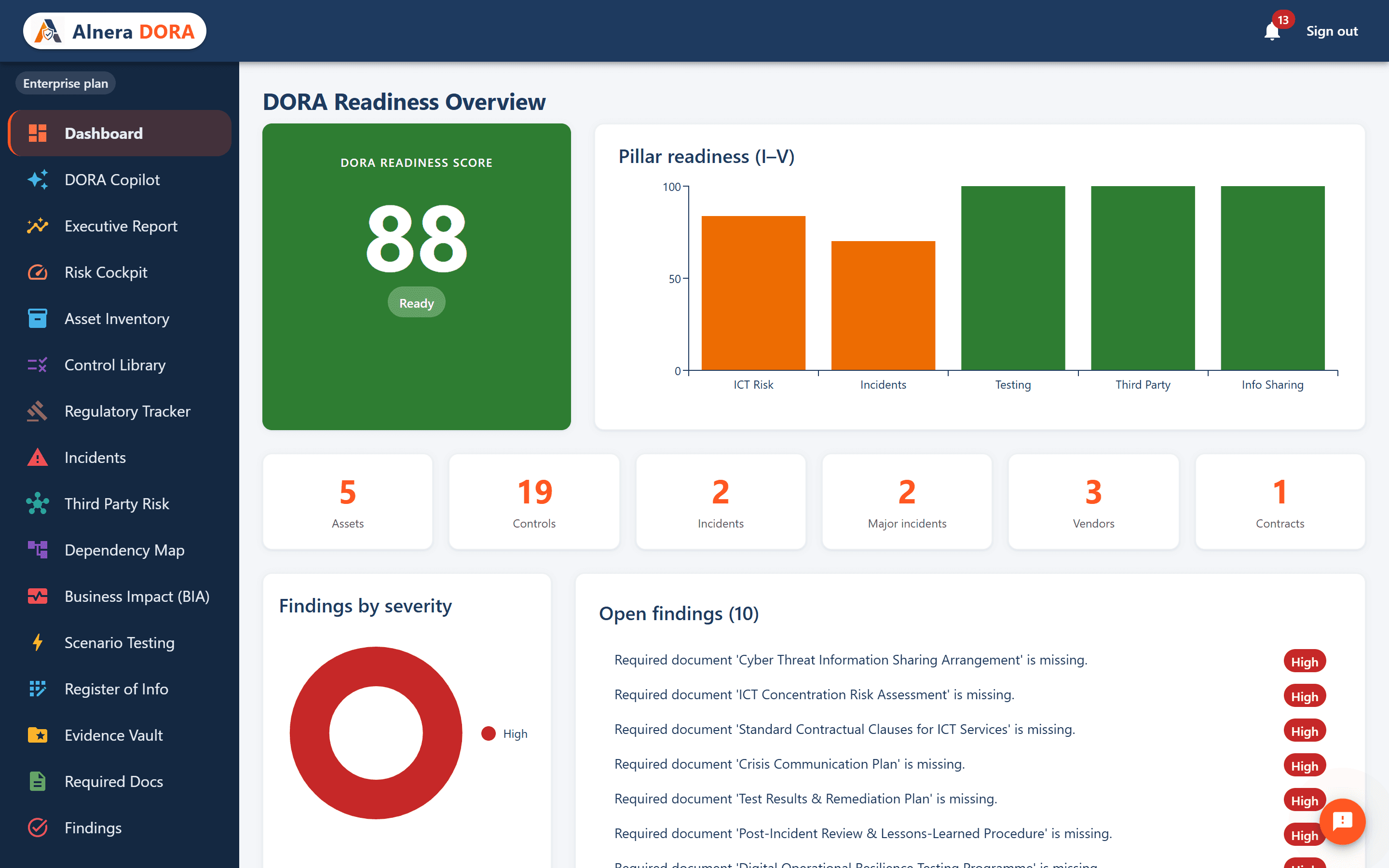Open the orange chat feedback button
This screenshot has height=868, width=1389.
click(1342, 822)
